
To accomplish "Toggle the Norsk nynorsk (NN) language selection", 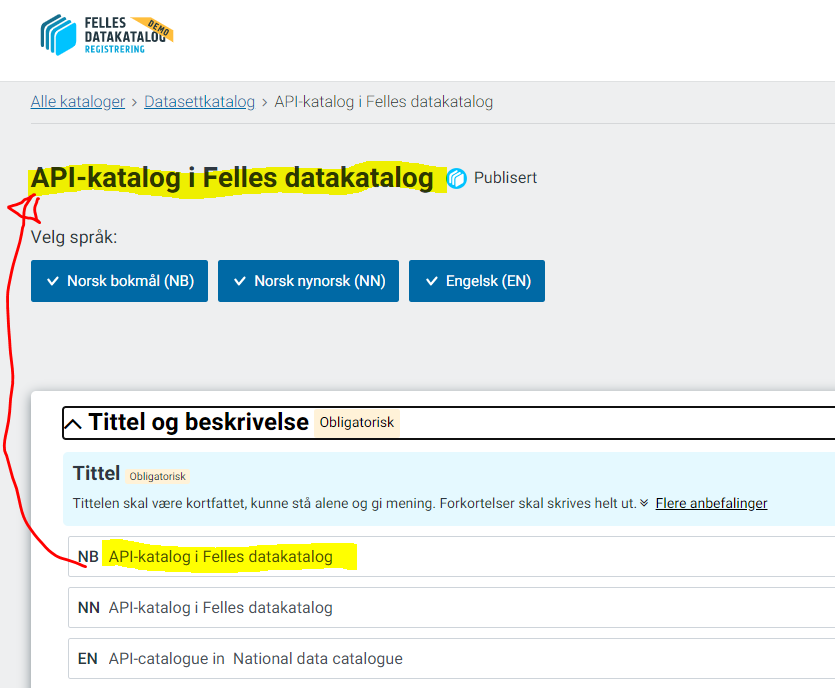I will point(307,280).
